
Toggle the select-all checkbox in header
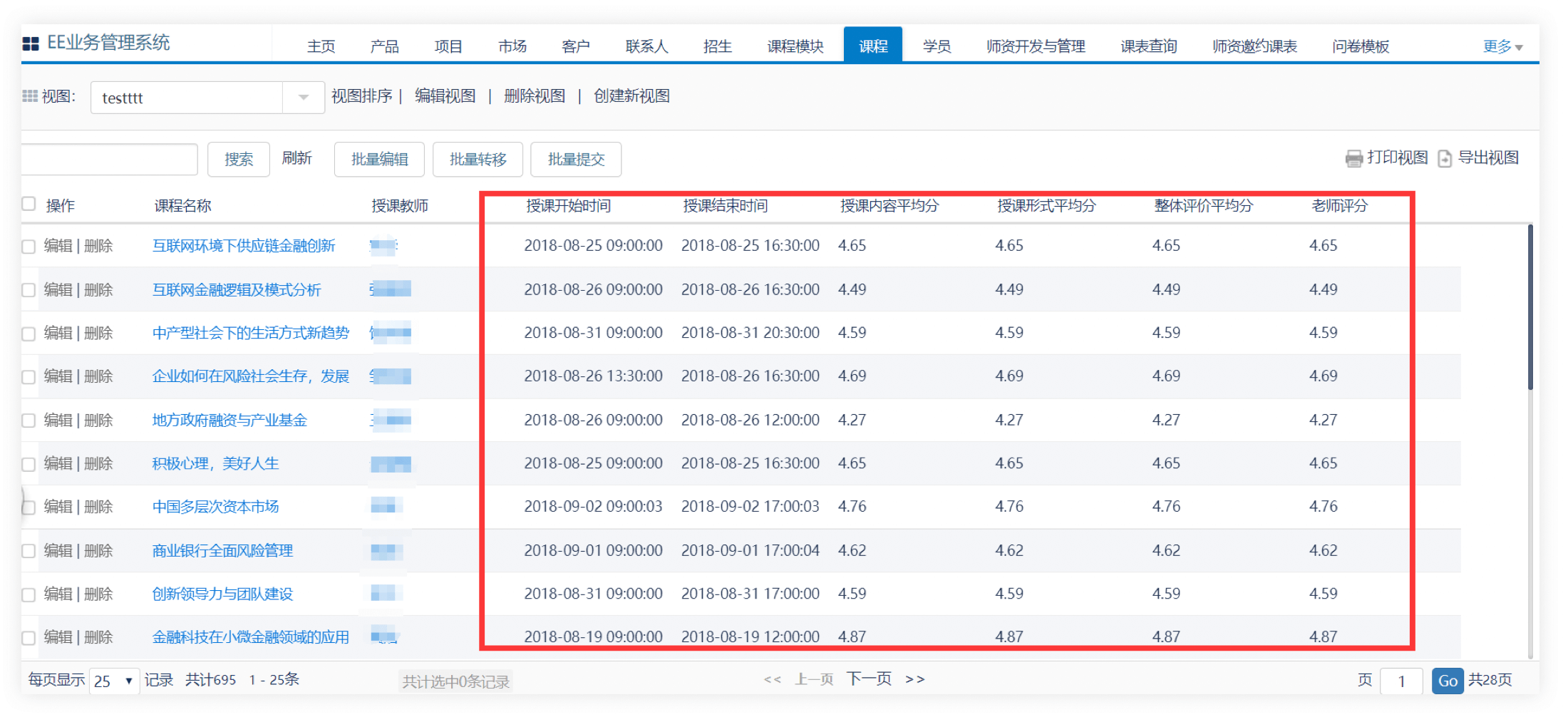pyautogui.click(x=29, y=204)
